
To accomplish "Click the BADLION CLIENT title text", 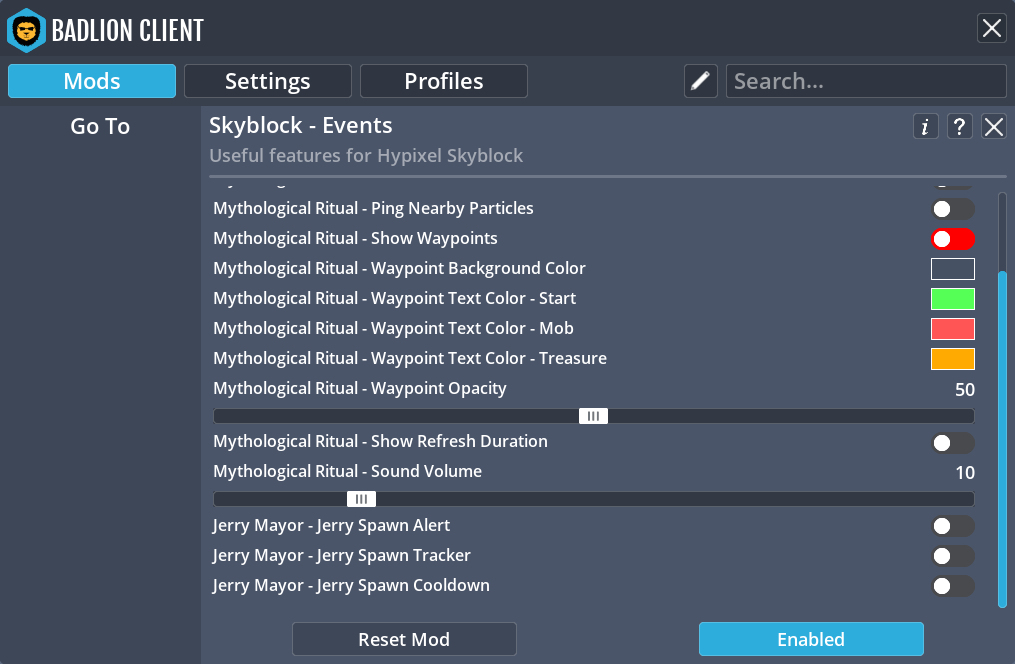I will (x=128, y=30).
